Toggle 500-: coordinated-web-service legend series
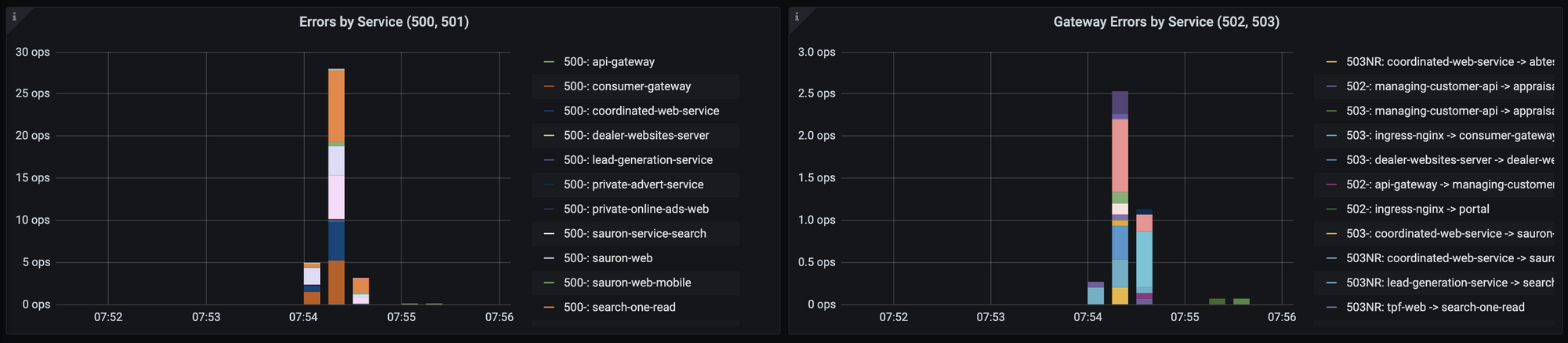Image resolution: width=1568 pixels, height=343 pixels. [641, 111]
